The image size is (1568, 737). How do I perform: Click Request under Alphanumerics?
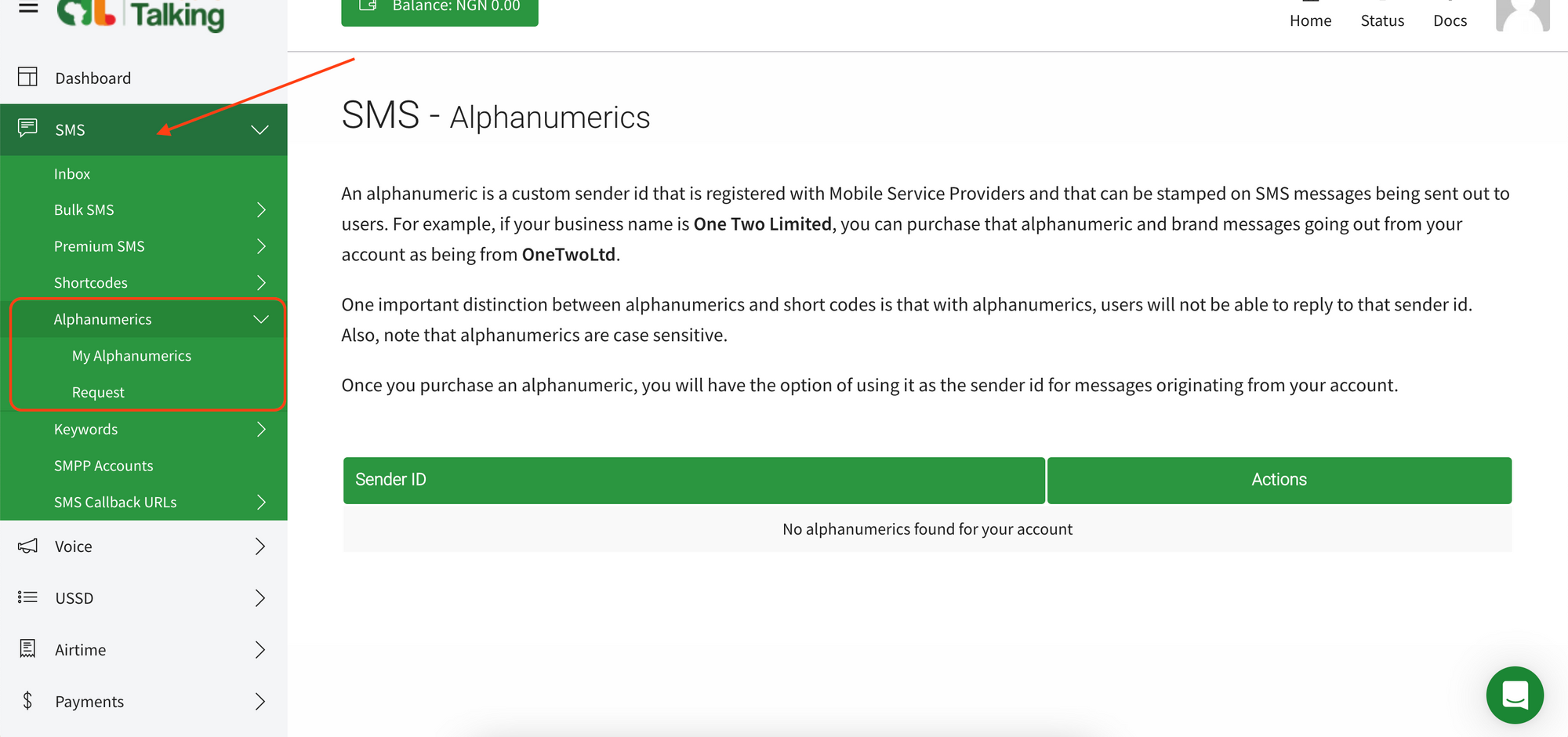98,391
